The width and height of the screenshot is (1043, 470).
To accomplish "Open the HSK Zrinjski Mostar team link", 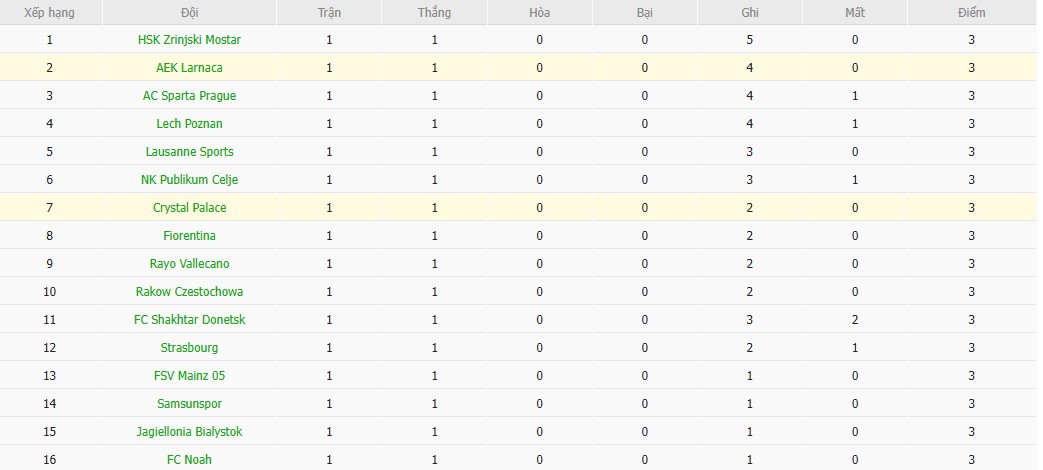I will point(189,40).
